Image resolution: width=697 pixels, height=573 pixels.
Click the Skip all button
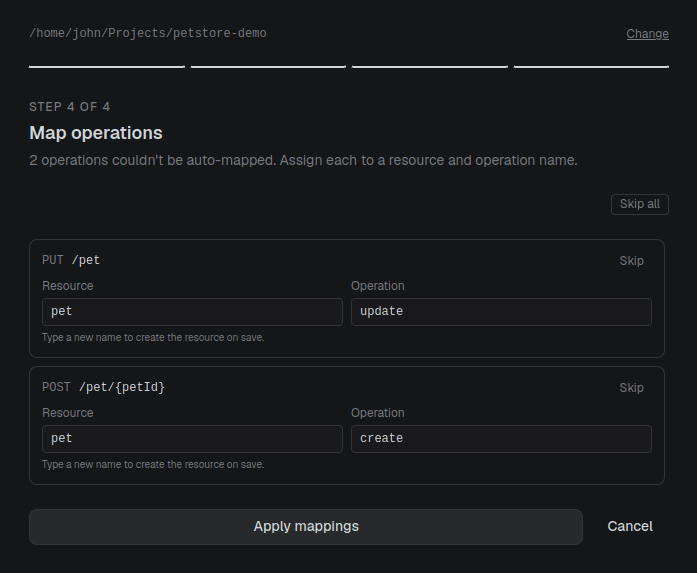tap(640, 204)
